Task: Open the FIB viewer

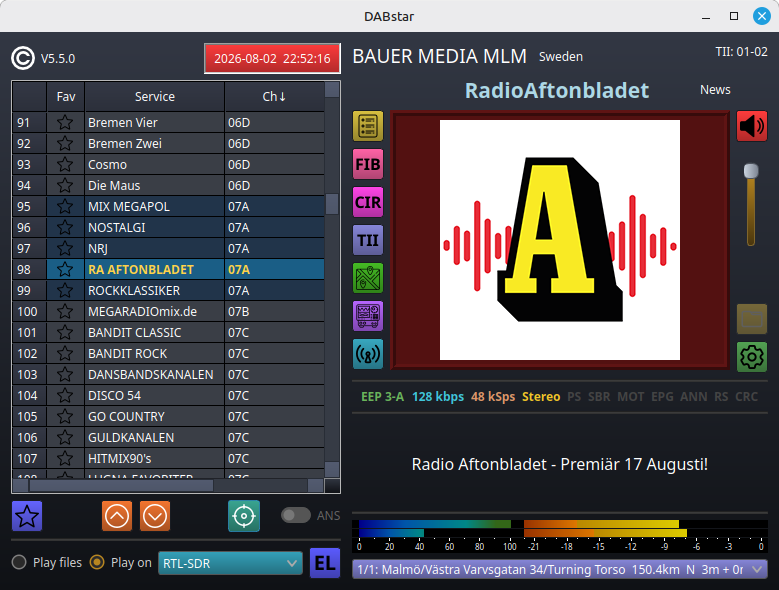Action: click(368, 164)
